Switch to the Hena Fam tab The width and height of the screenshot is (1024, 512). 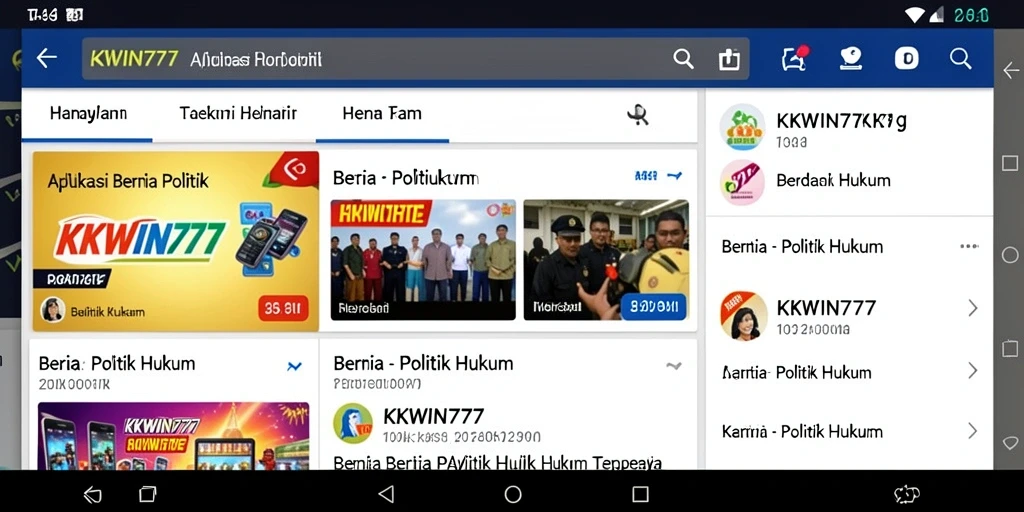click(x=382, y=114)
